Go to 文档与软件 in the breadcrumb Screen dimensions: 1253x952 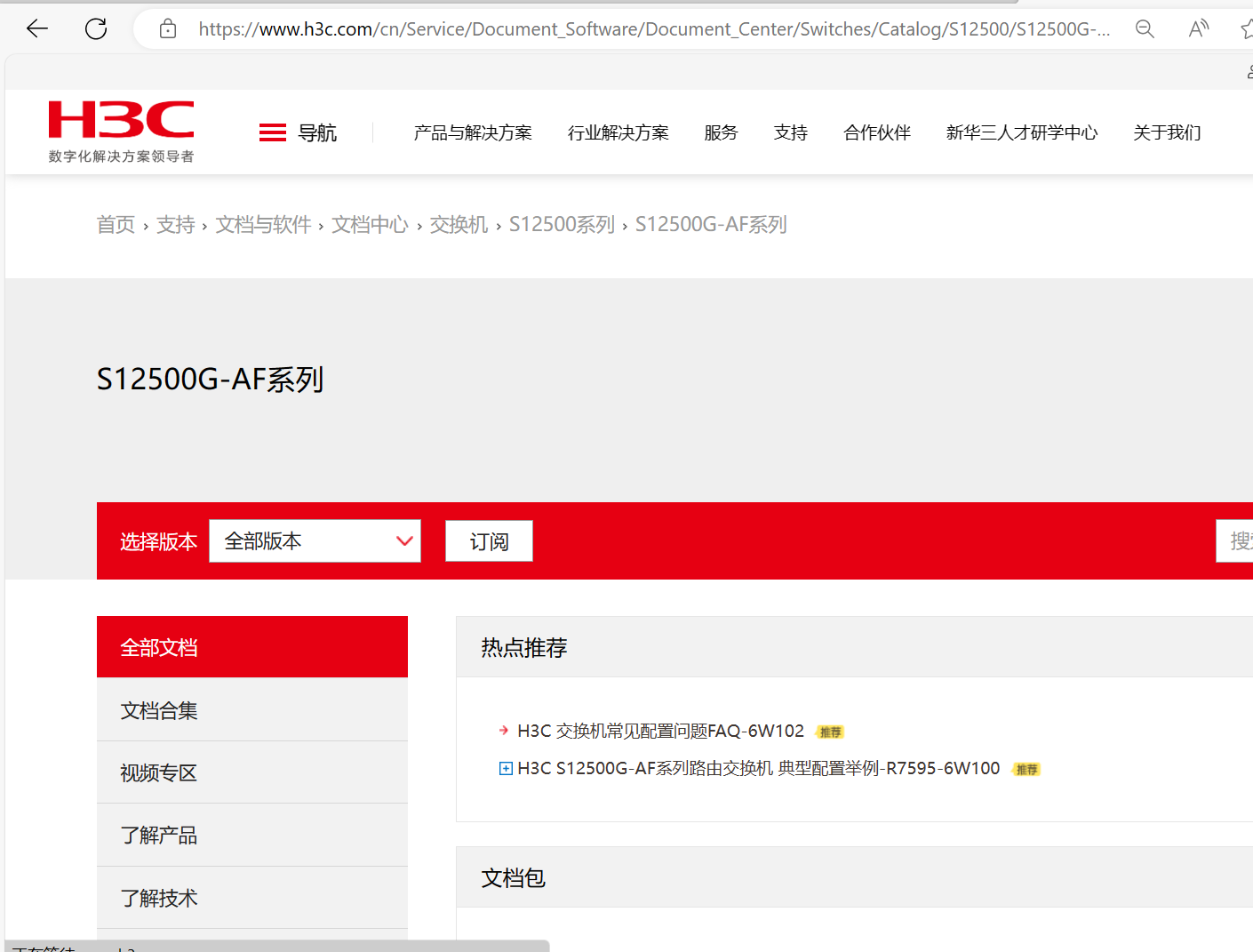[263, 224]
